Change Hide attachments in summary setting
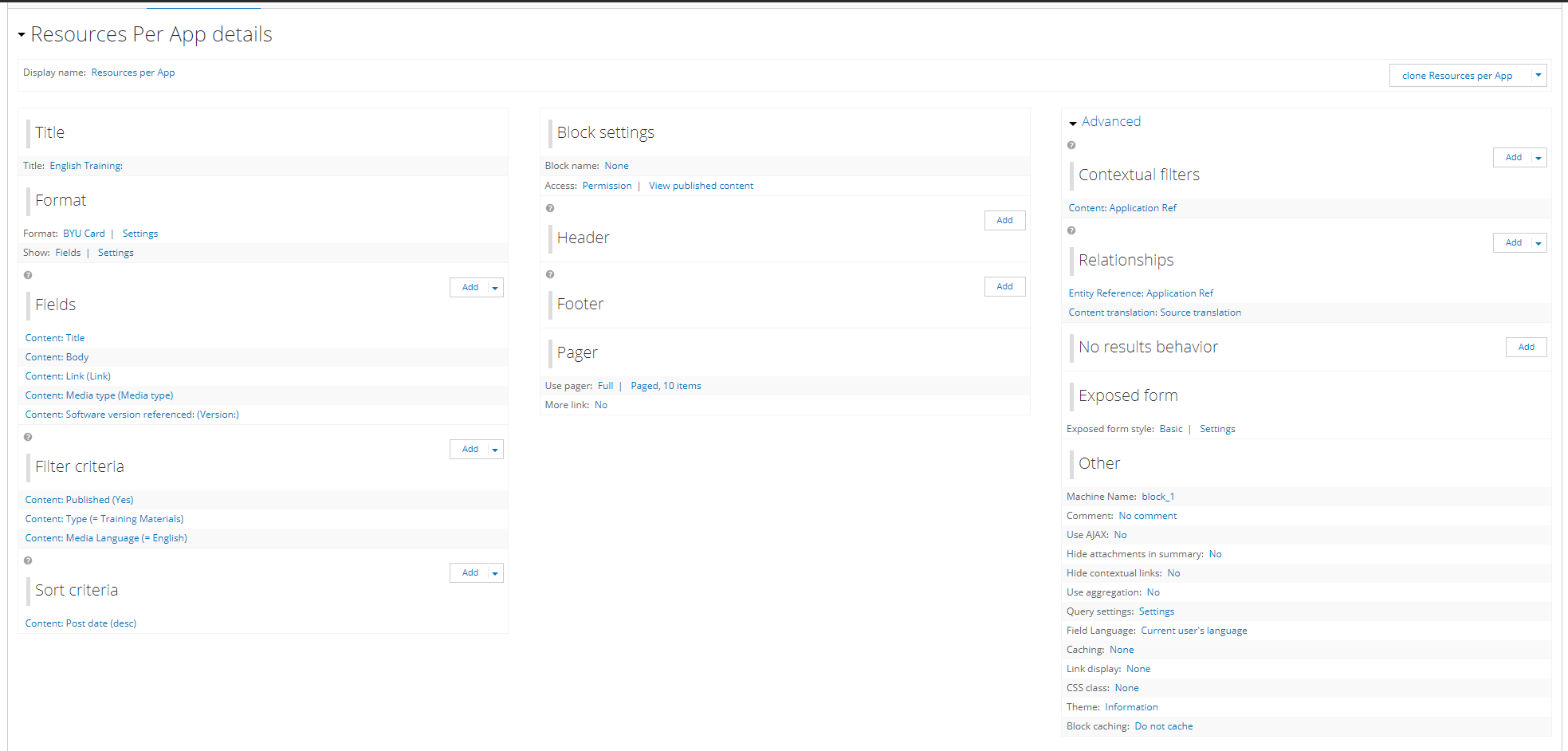This screenshot has height=751, width=1568. click(1215, 554)
